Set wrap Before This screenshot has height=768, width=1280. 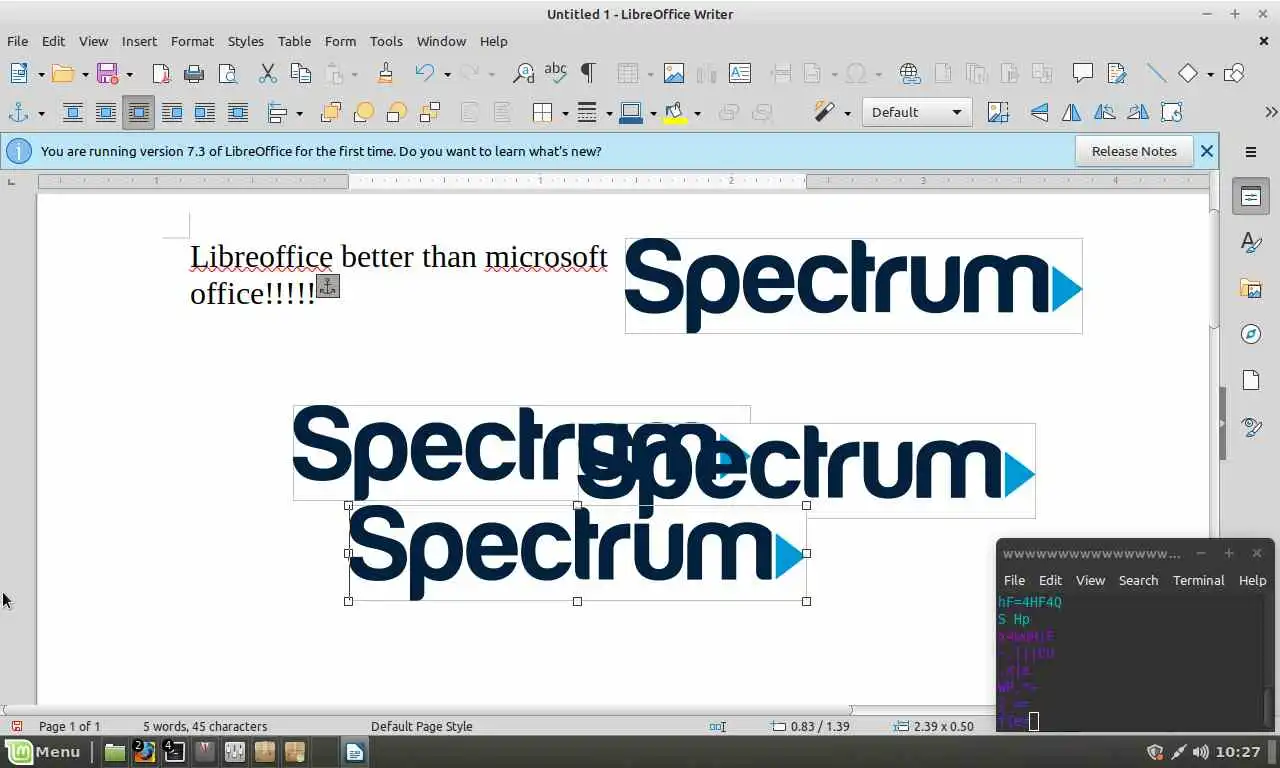point(172,112)
